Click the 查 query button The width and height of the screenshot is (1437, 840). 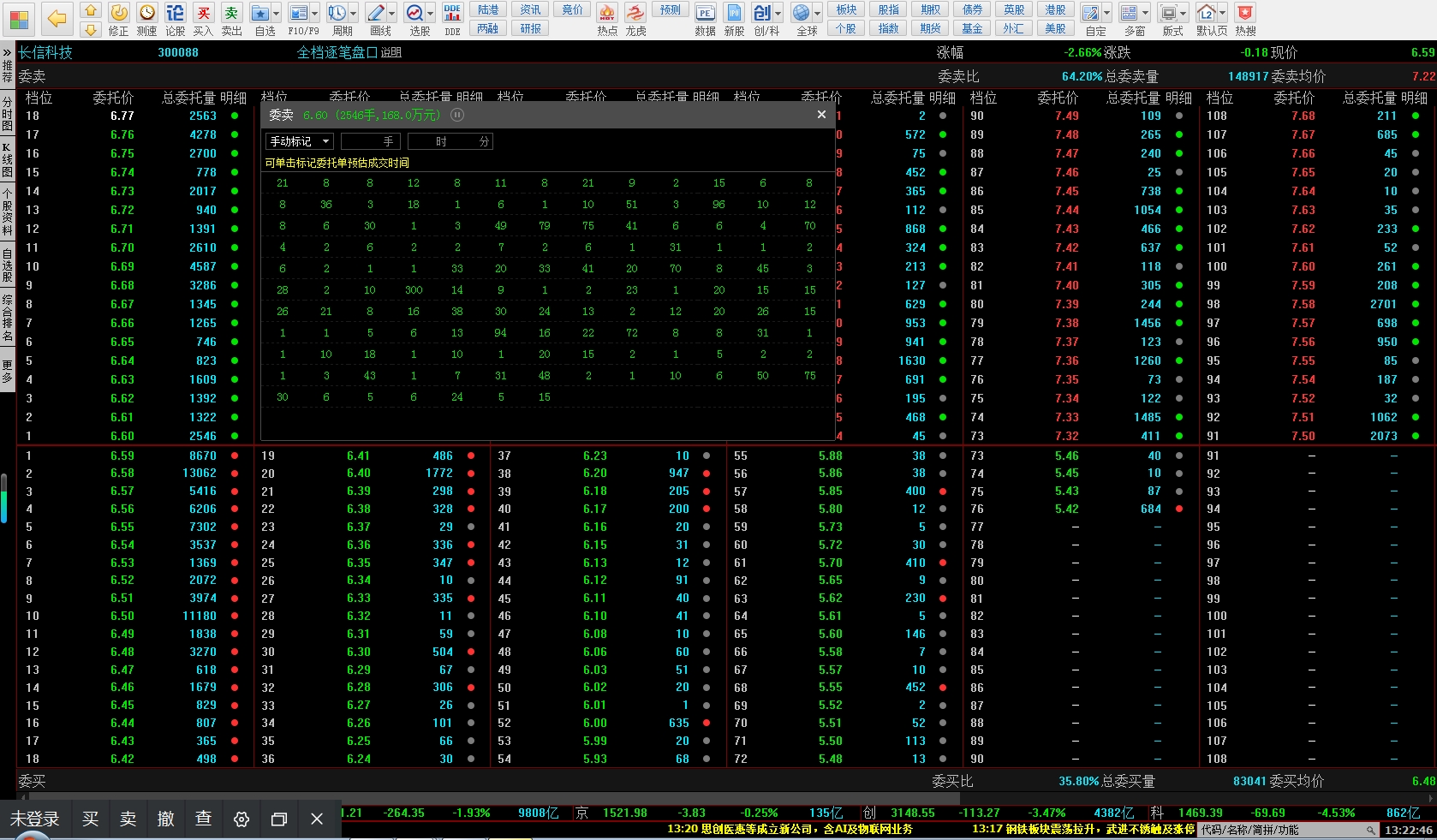[x=204, y=819]
